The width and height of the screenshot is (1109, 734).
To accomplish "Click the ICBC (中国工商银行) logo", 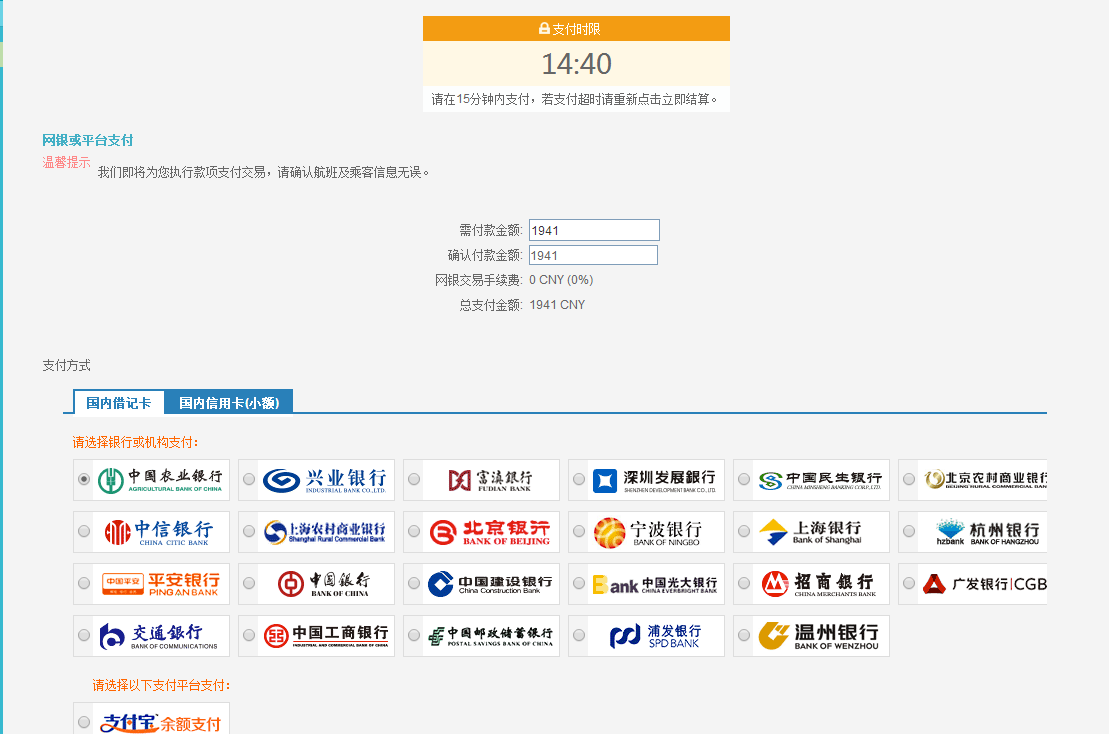I will [x=325, y=636].
